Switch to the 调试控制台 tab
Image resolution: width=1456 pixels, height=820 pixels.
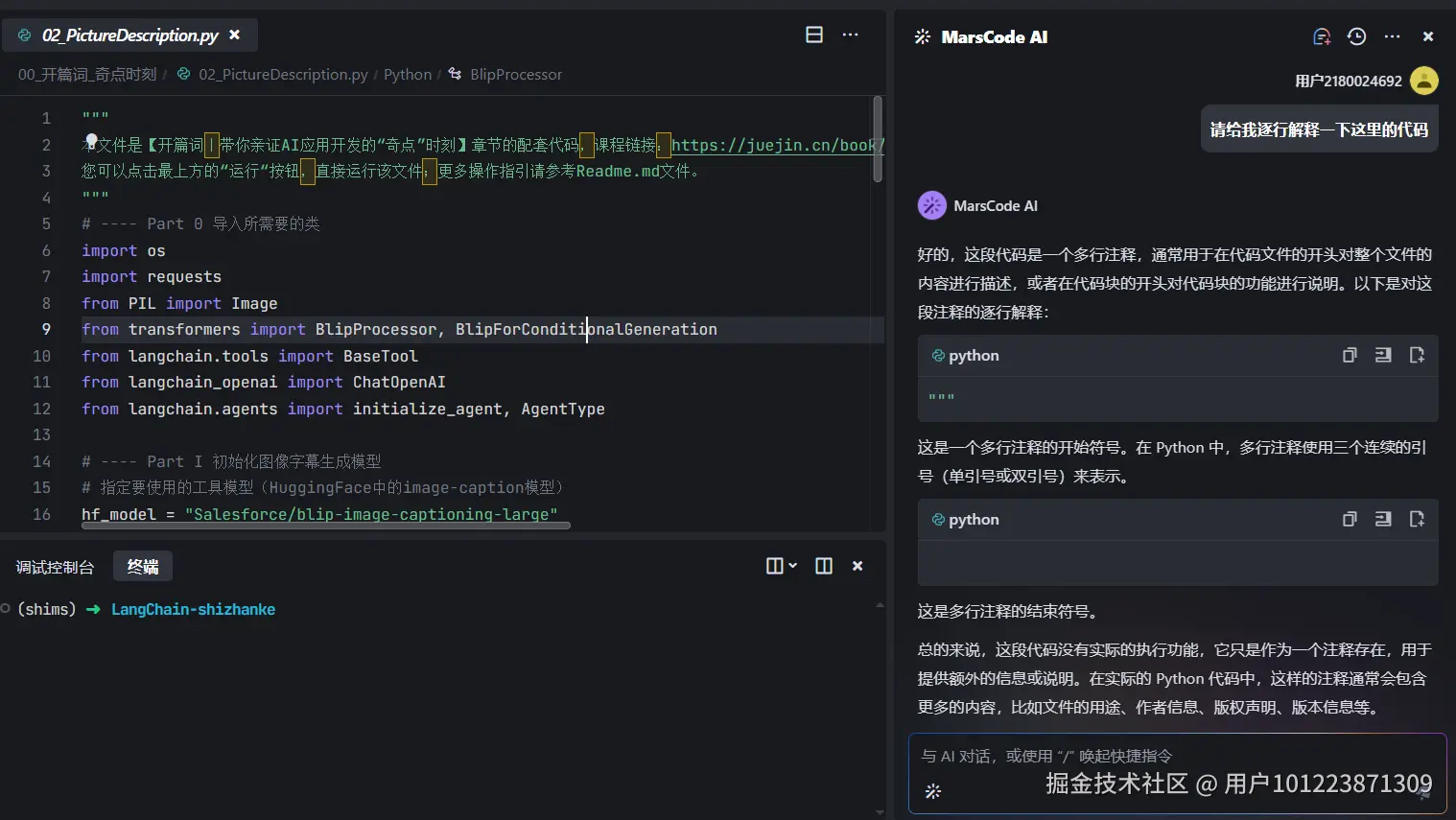(55, 566)
